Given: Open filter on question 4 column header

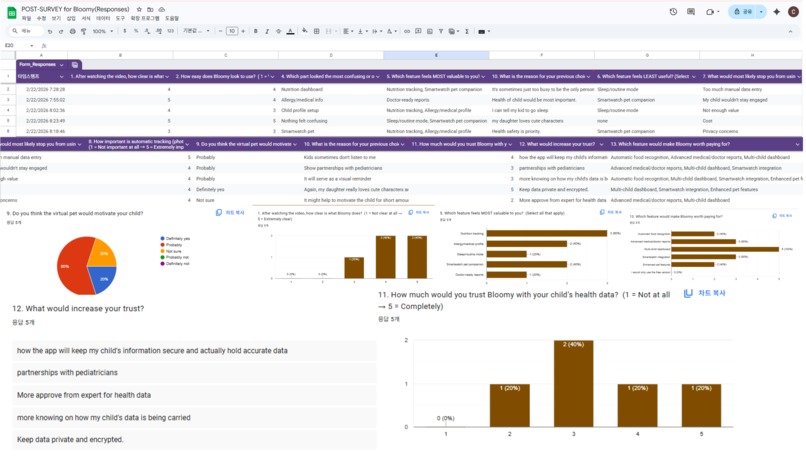Looking at the screenshot, I should 378,77.
